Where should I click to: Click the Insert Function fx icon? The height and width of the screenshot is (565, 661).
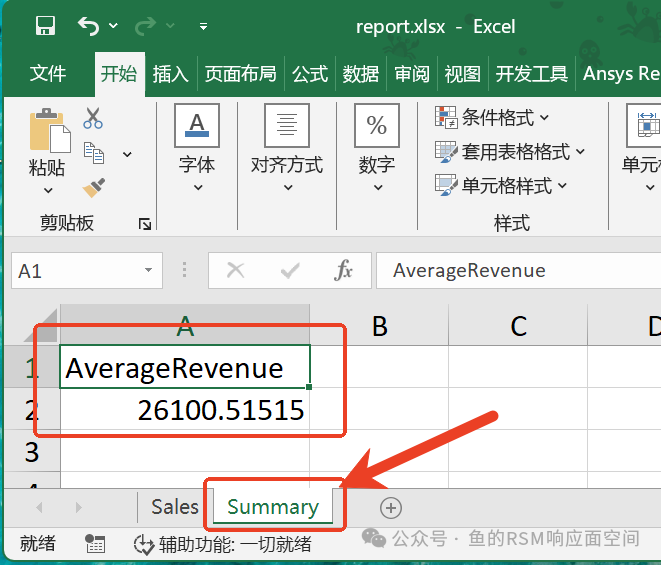pos(343,270)
